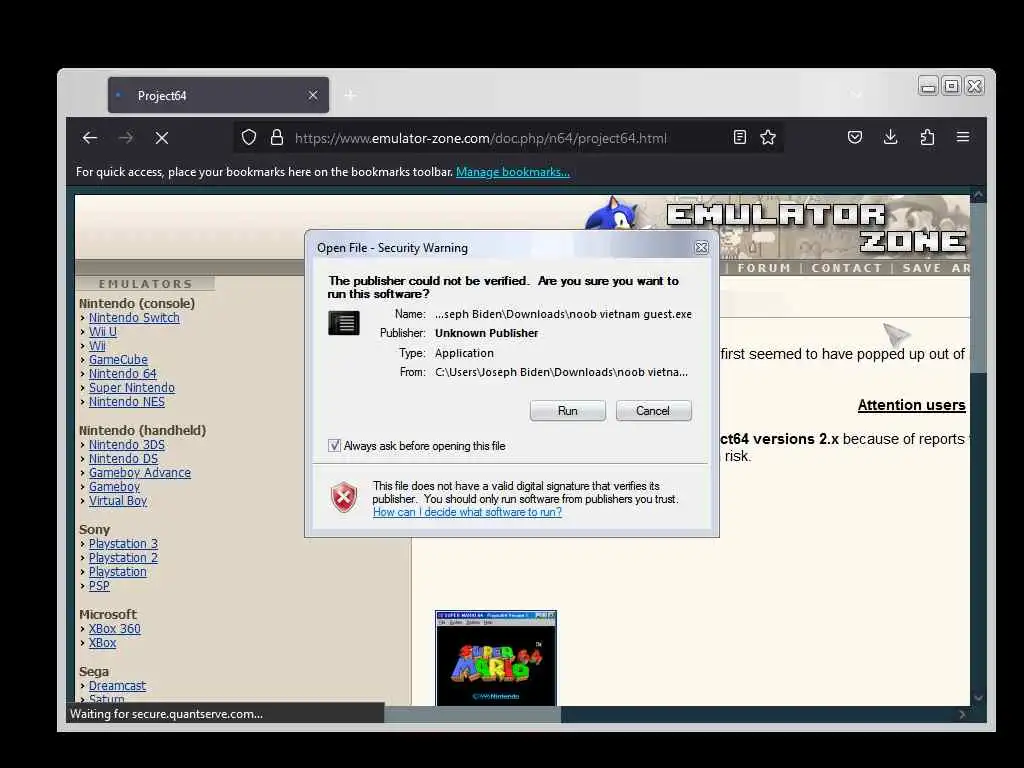Go back using the browser back arrow
1024x768 pixels.
coord(90,138)
